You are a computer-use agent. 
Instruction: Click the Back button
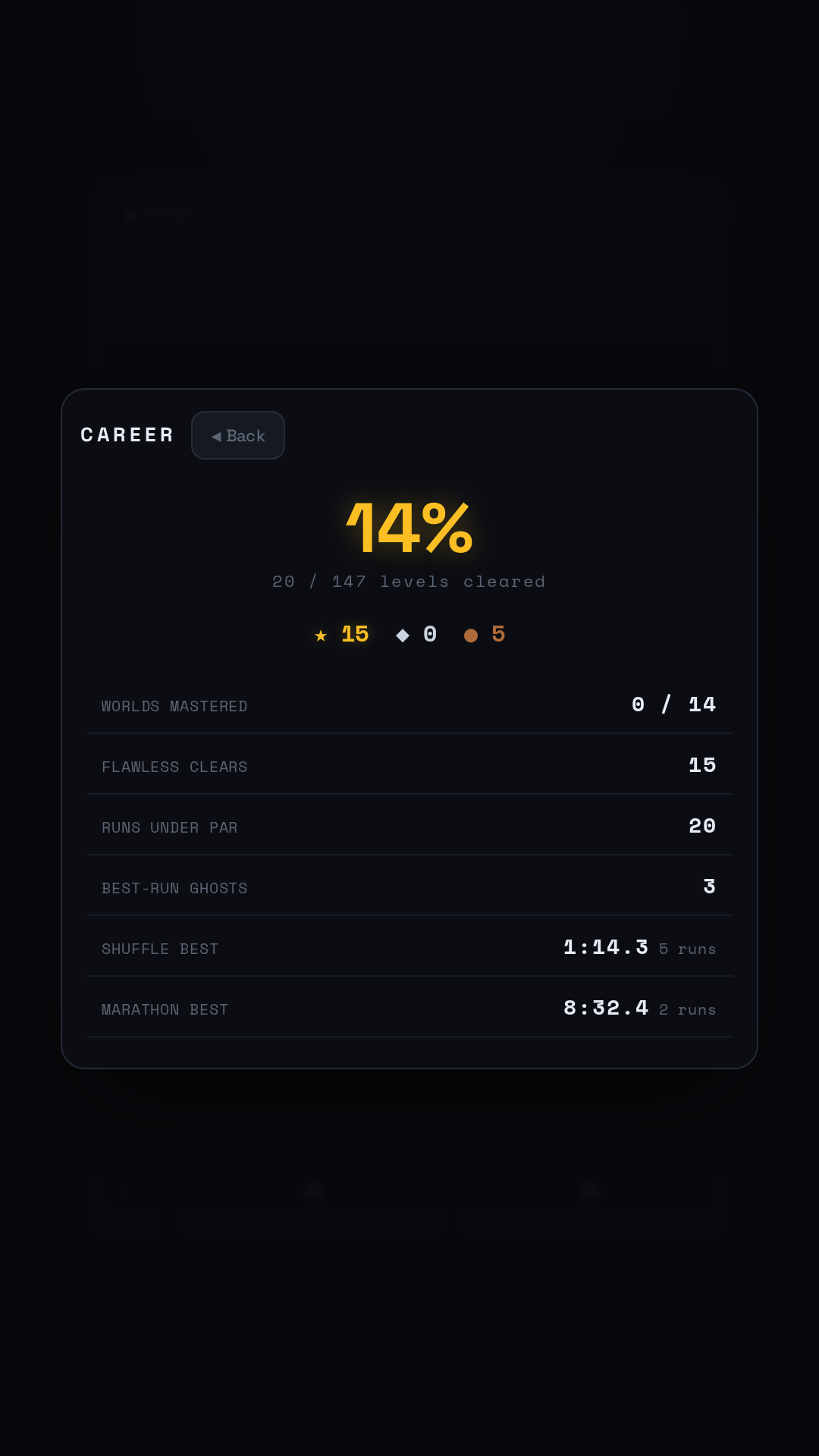[238, 435]
